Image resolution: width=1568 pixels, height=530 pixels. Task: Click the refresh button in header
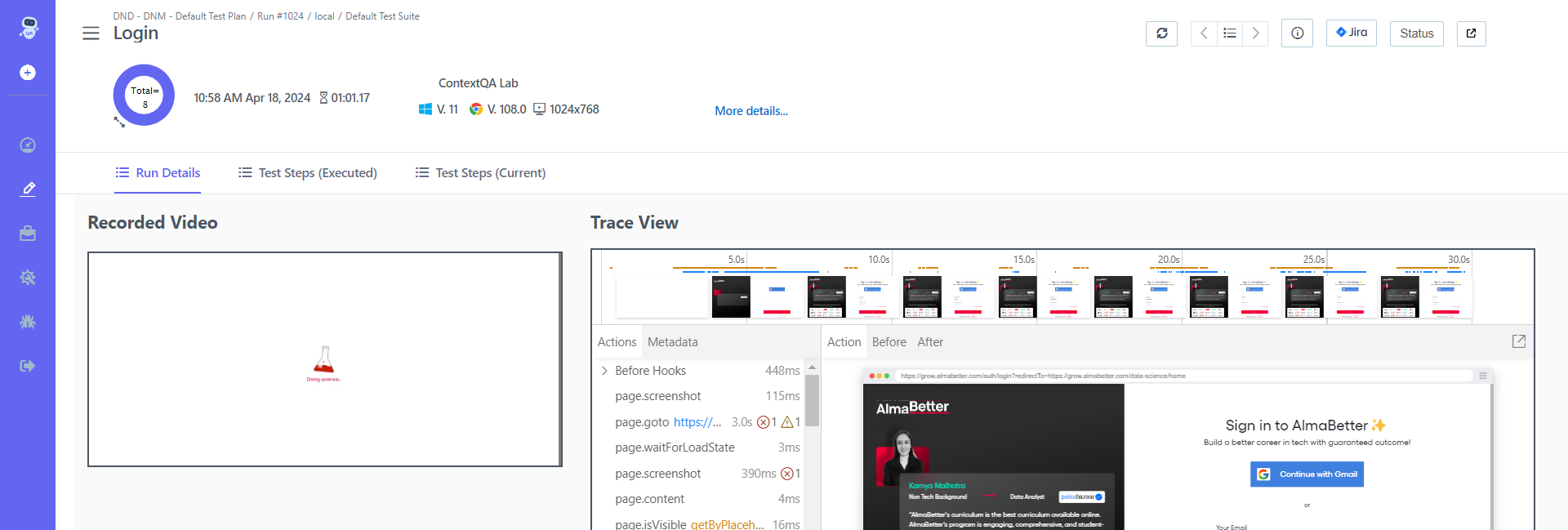pyautogui.click(x=1162, y=33)
